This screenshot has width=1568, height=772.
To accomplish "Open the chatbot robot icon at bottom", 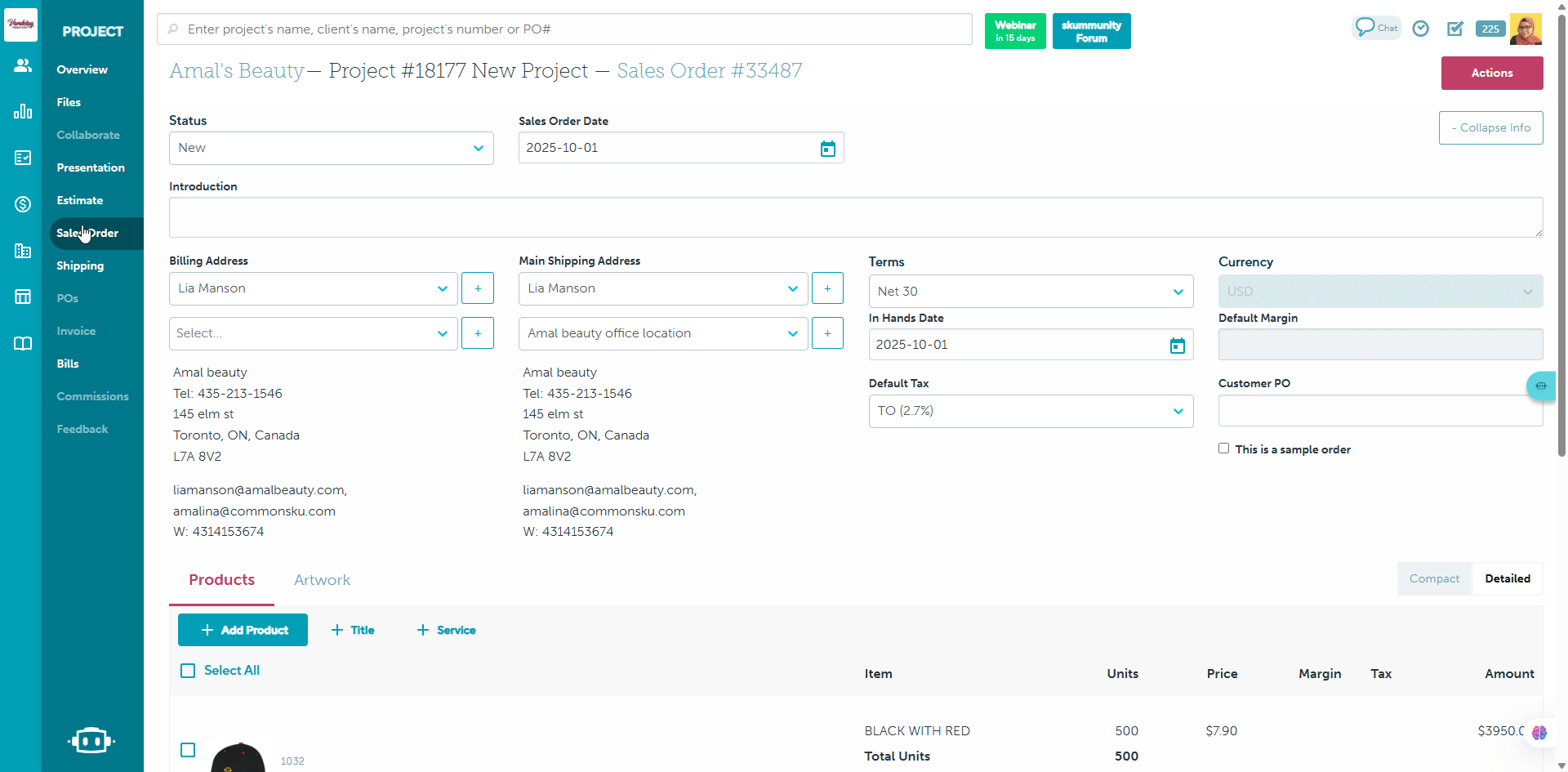I will tap(91, 740).
